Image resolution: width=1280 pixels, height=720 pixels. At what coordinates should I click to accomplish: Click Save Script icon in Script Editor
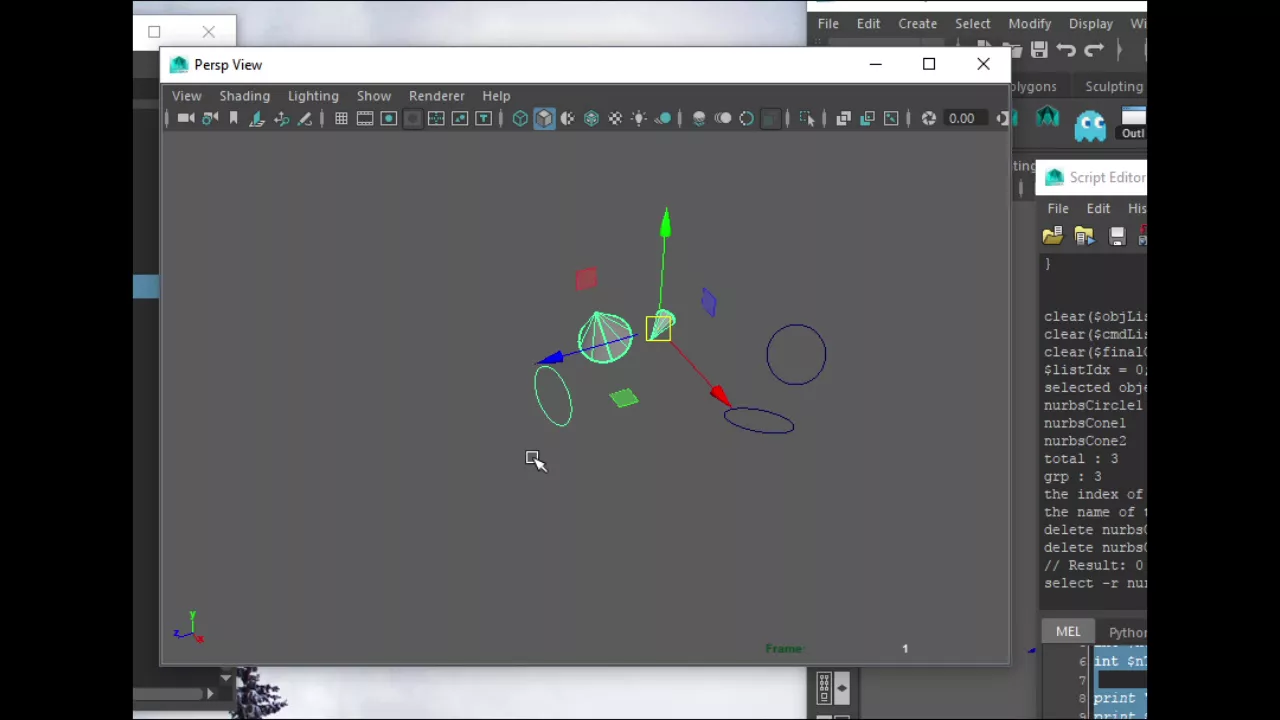[x=1117, y=236]
